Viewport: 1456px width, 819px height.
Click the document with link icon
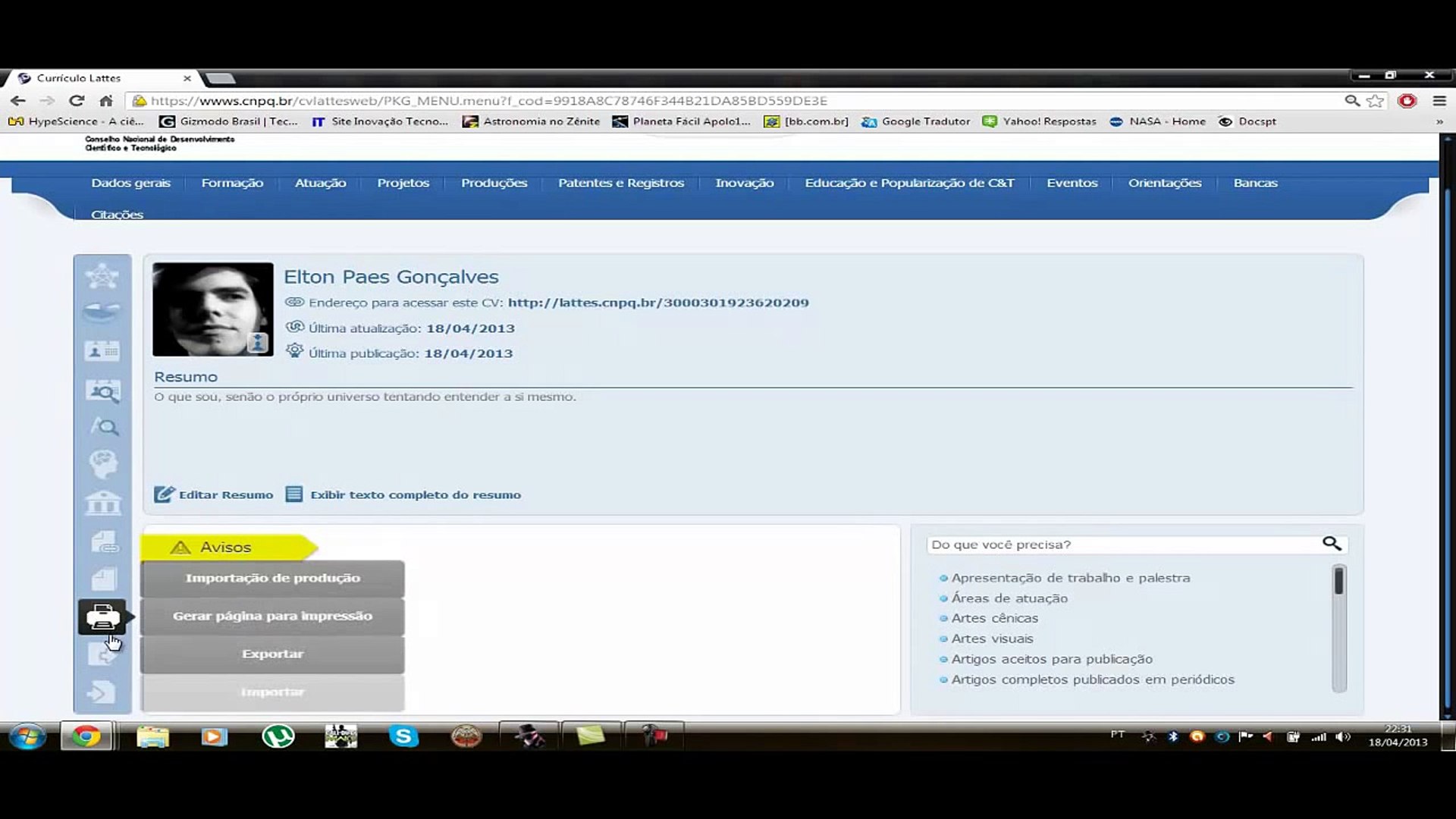coord(104,541)
